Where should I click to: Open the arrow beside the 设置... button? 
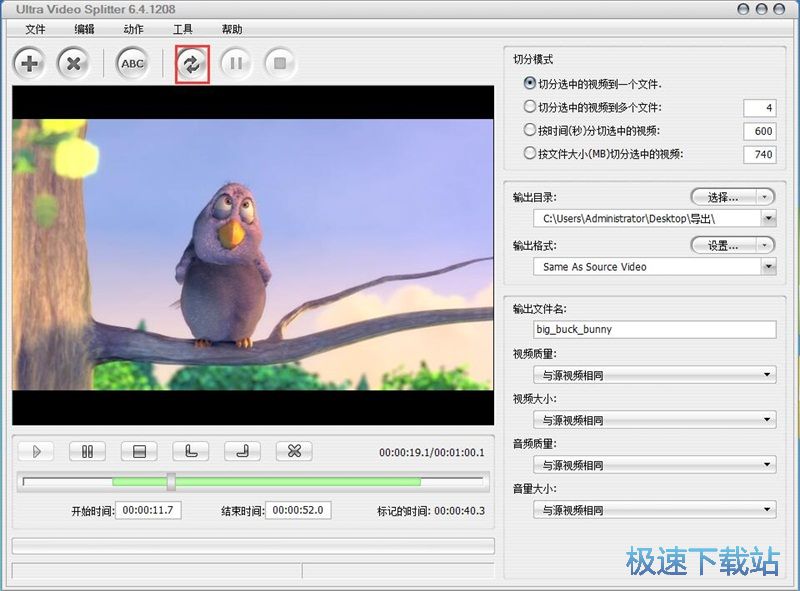[764, 246]
